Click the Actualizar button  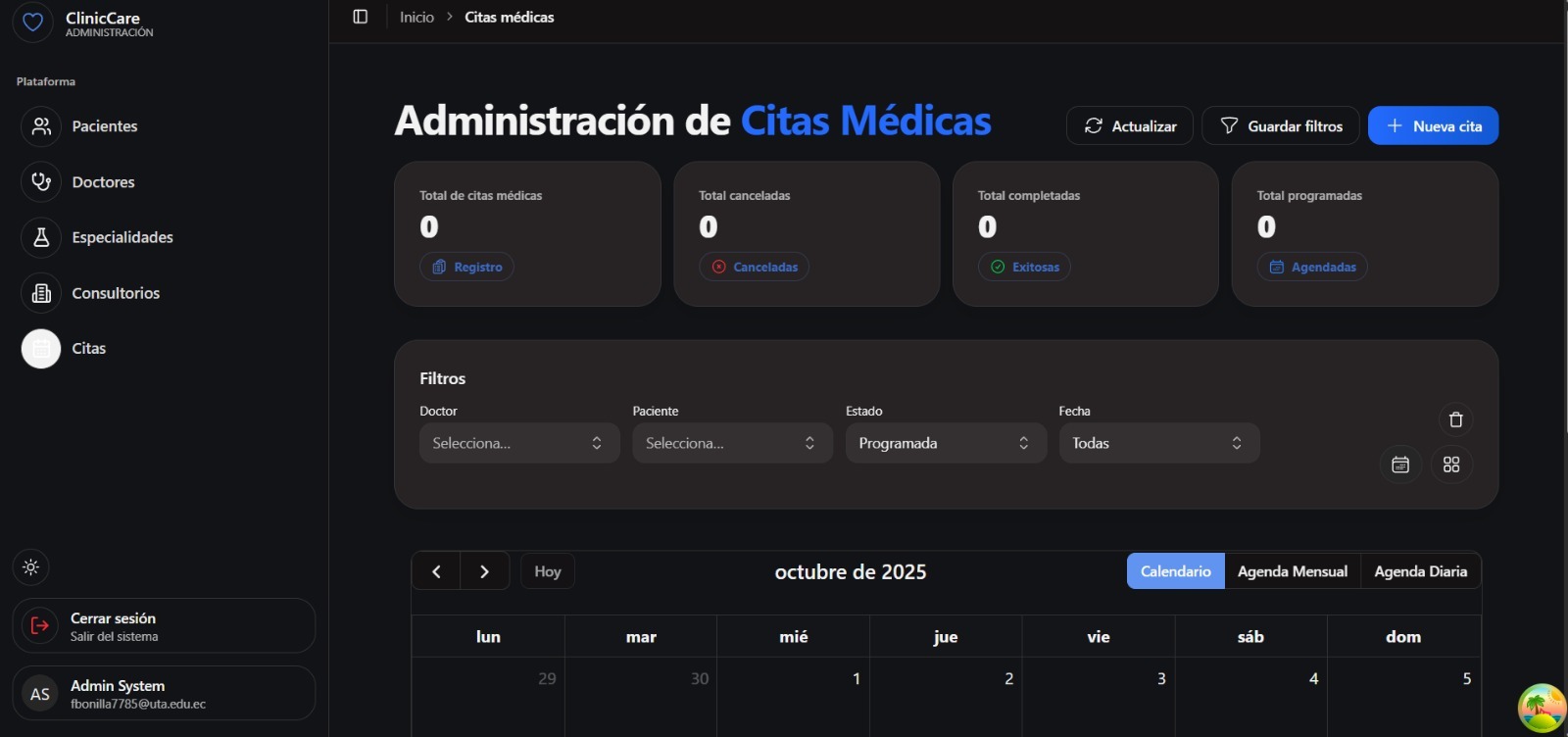pyautogui.click(x=1129, y=125)
